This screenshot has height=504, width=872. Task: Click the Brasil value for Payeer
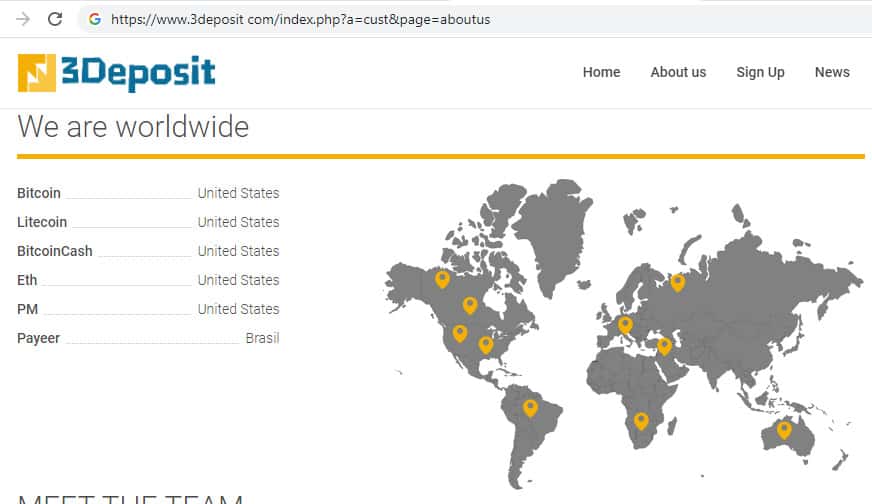[262, 338]
